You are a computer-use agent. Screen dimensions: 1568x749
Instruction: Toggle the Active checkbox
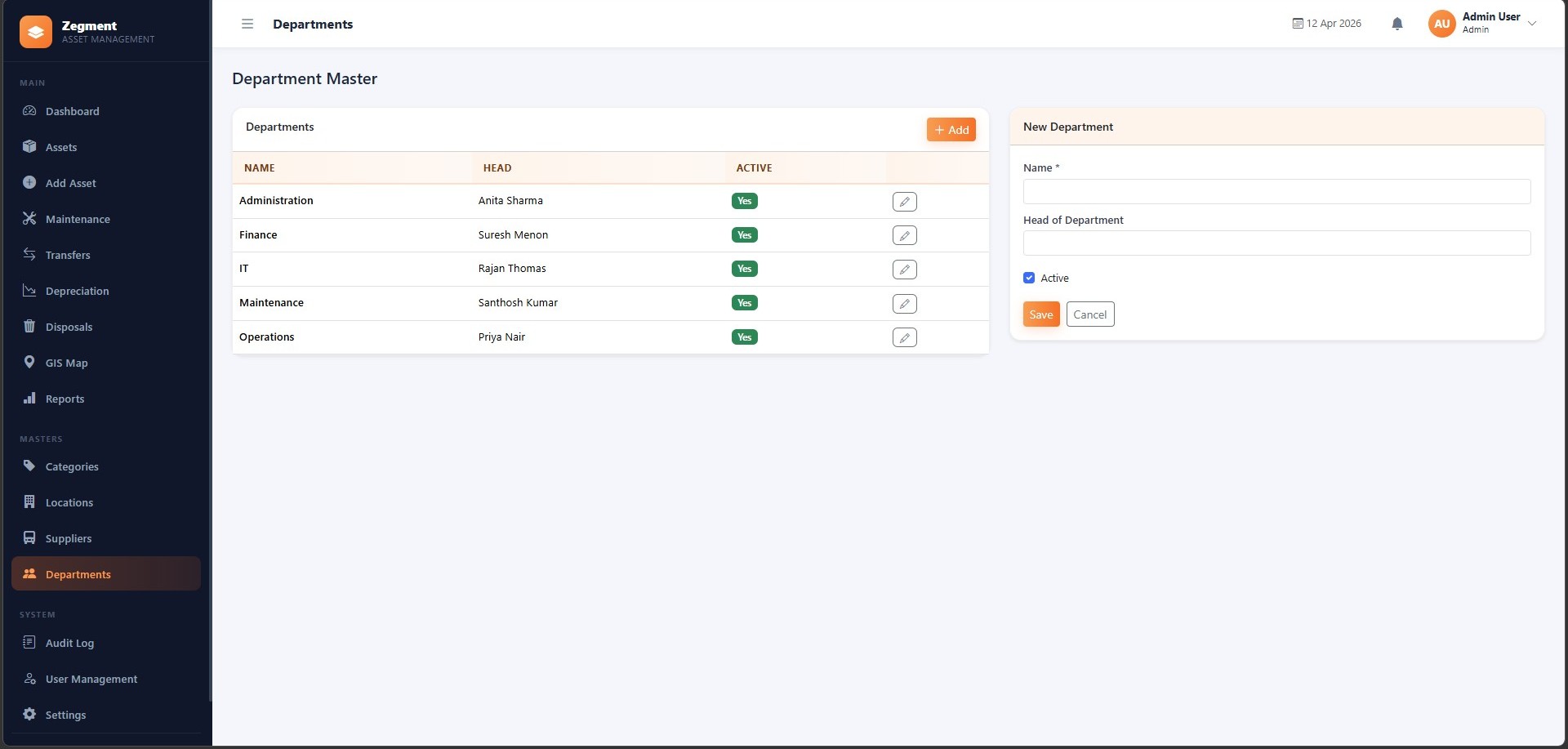pyautogui.click(x=1029, y=278)
